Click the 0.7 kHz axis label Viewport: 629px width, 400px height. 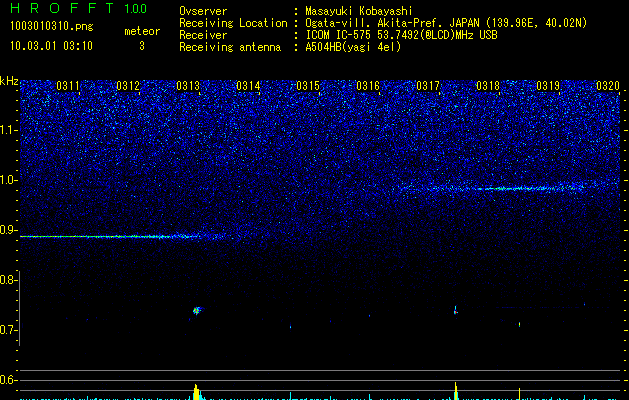point(9,330)
